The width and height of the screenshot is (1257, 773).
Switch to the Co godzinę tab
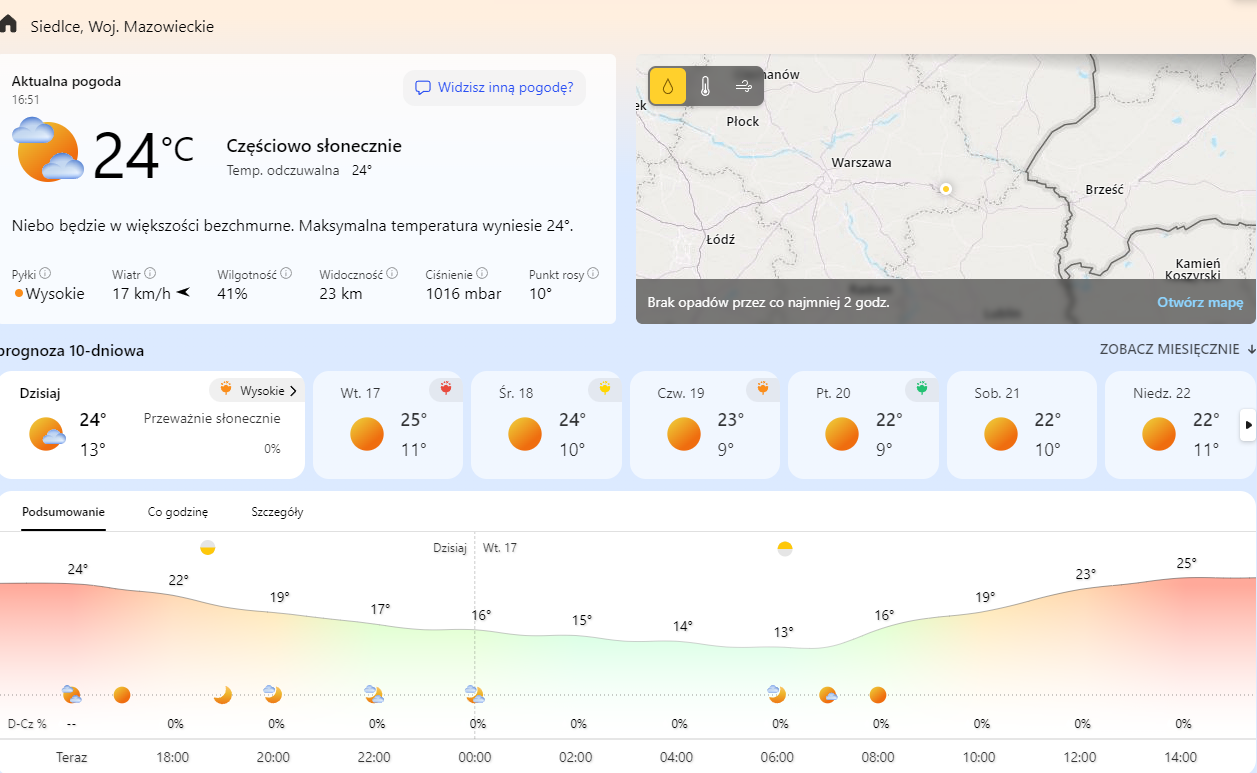(x=178, y=512)
